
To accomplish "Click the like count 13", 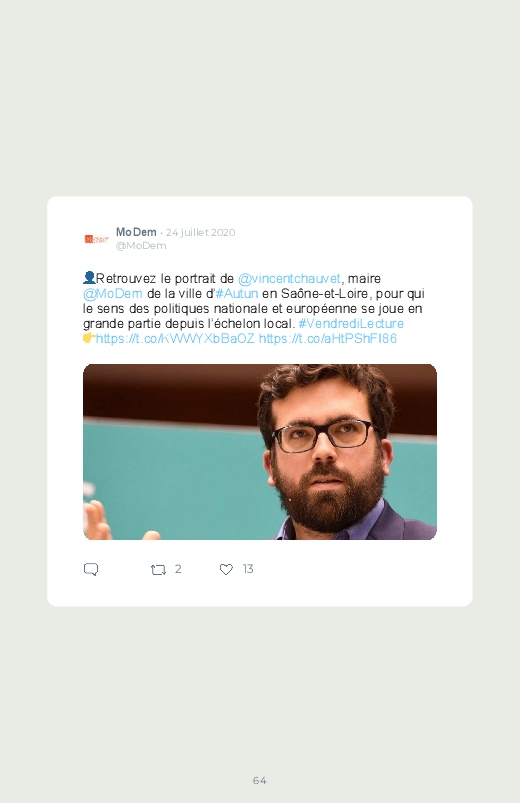I will pyautogui.click(x=248, y=569).
